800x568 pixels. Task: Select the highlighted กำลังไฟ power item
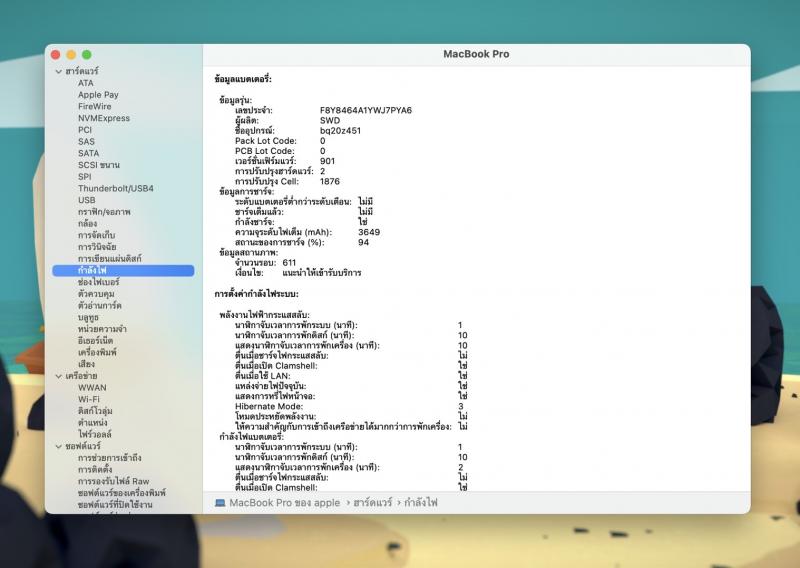(x=93, y=271)
